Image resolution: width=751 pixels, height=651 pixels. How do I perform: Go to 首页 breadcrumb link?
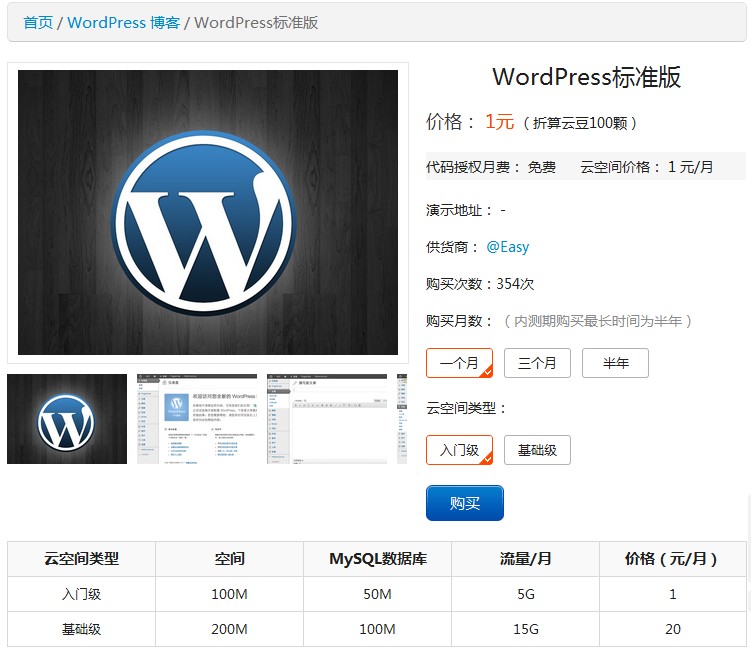pos(38,23)
